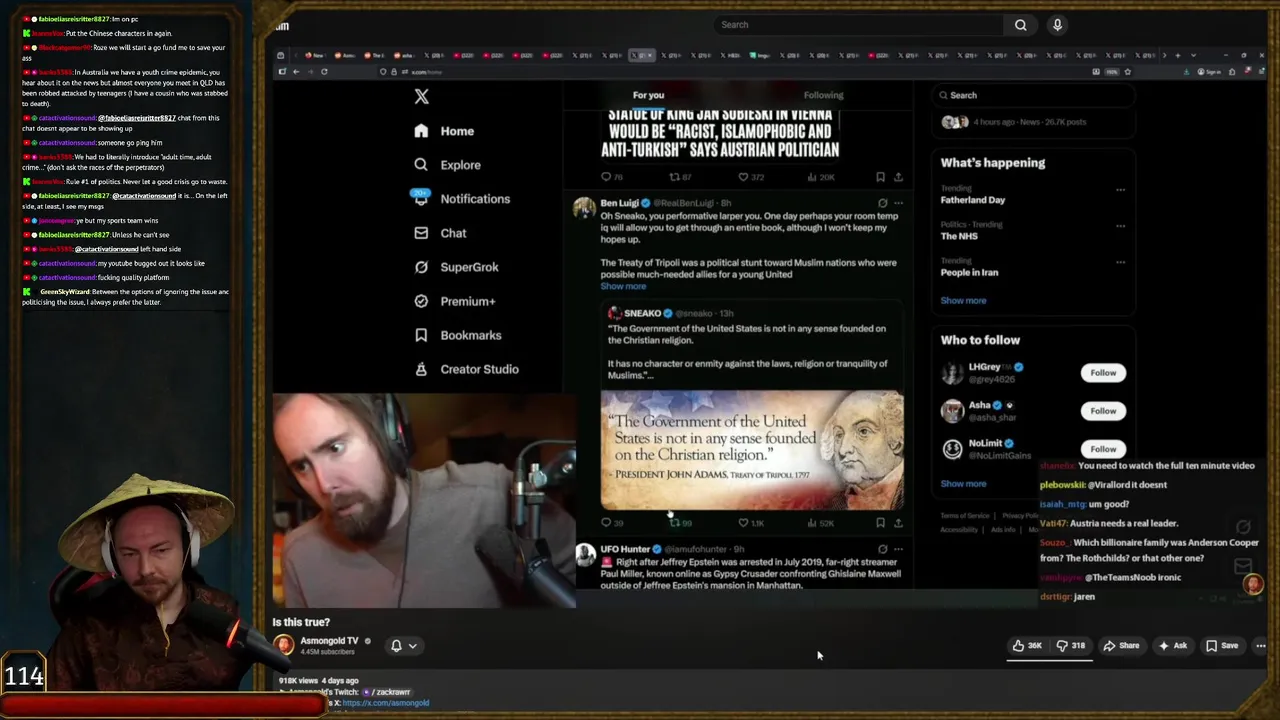Open Premium+ in the X sidebar
The width and height of the screenshot is (1280, 720).
(x=454, y=301)
